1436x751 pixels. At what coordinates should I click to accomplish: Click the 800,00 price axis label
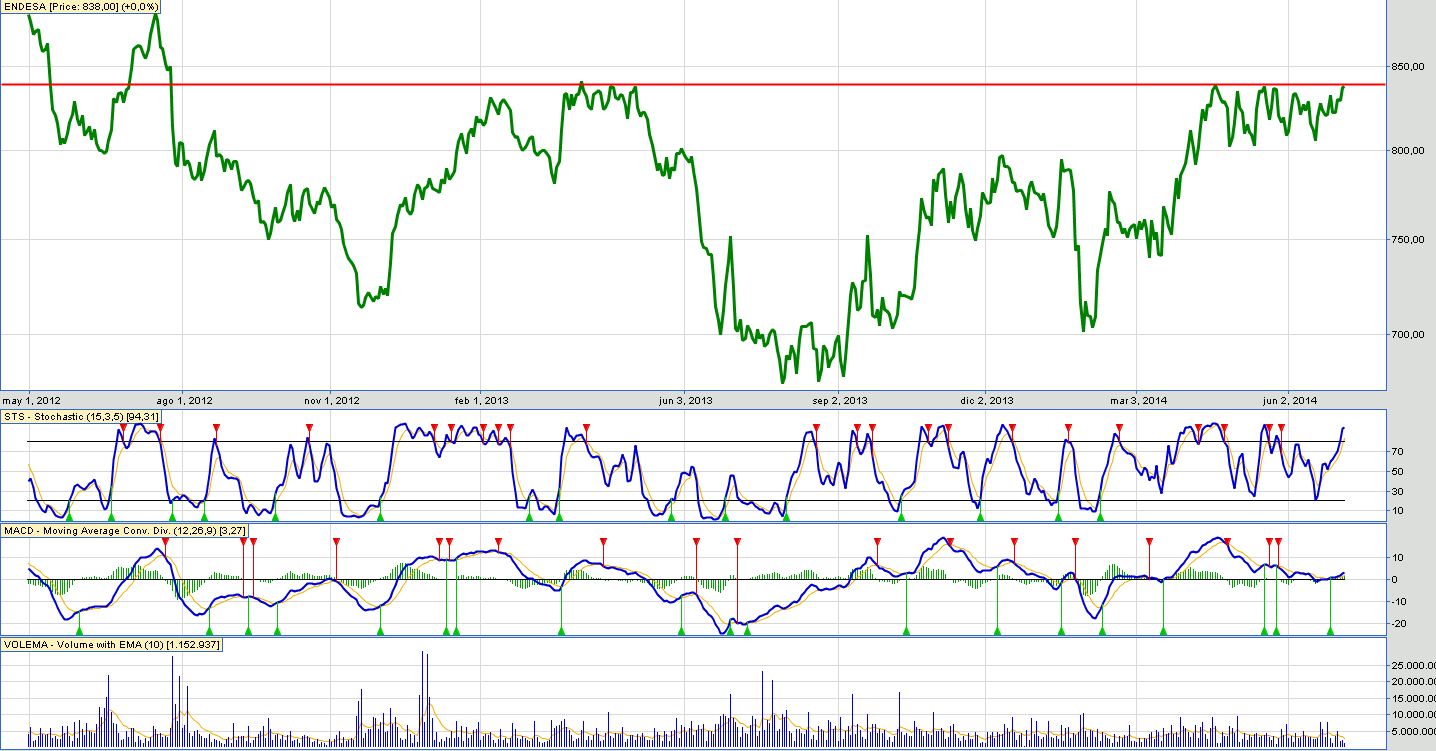pos(1407,150)
